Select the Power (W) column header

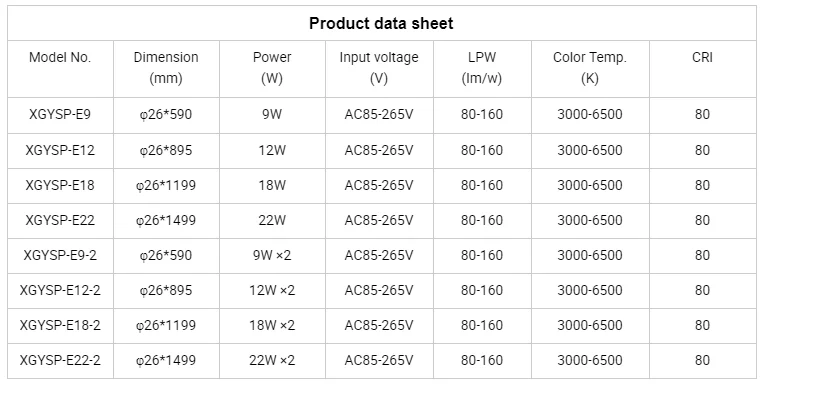pos(272,68)
